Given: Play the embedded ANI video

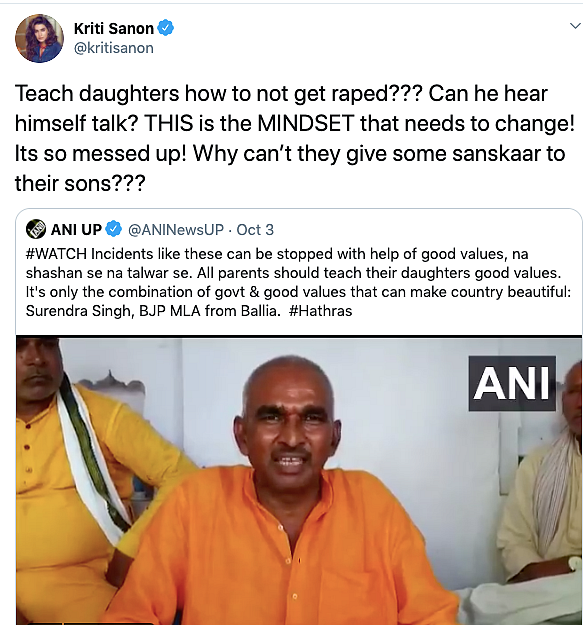Looking at the screenshot, I should coord(299,480).
